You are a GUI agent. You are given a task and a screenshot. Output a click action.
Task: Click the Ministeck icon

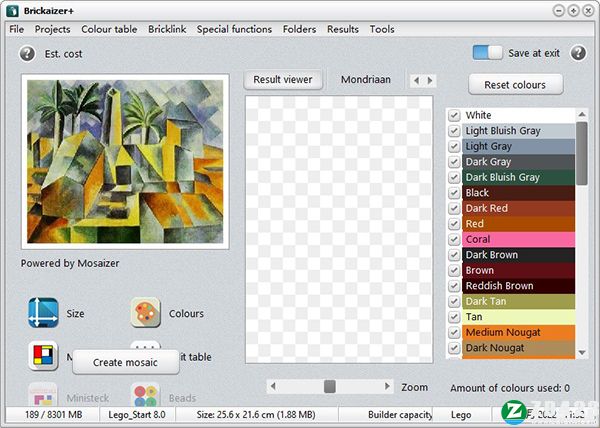pos(43,395)
